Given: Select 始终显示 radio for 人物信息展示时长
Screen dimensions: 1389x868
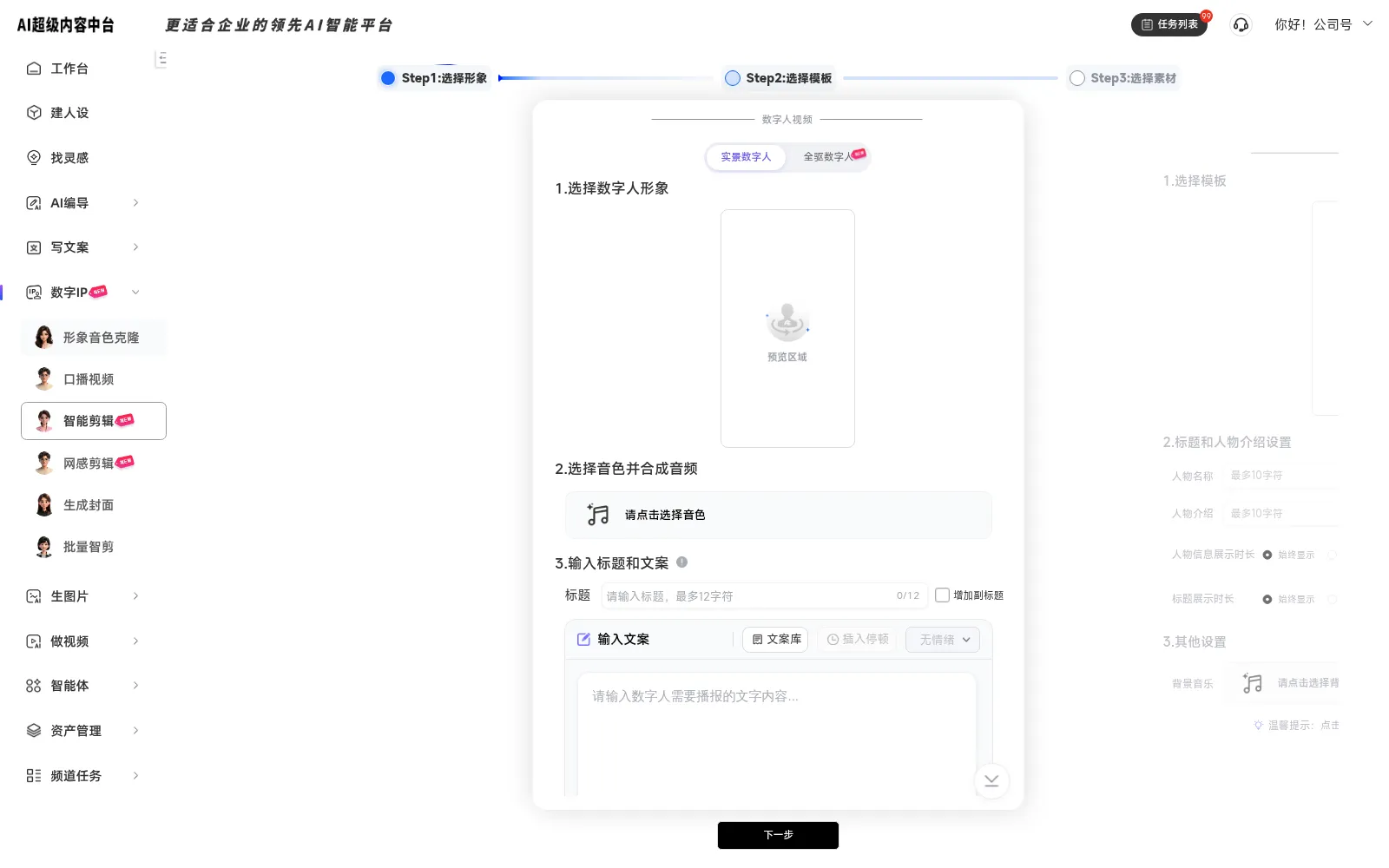Looking at the screenshot, I should [1267, 555].
